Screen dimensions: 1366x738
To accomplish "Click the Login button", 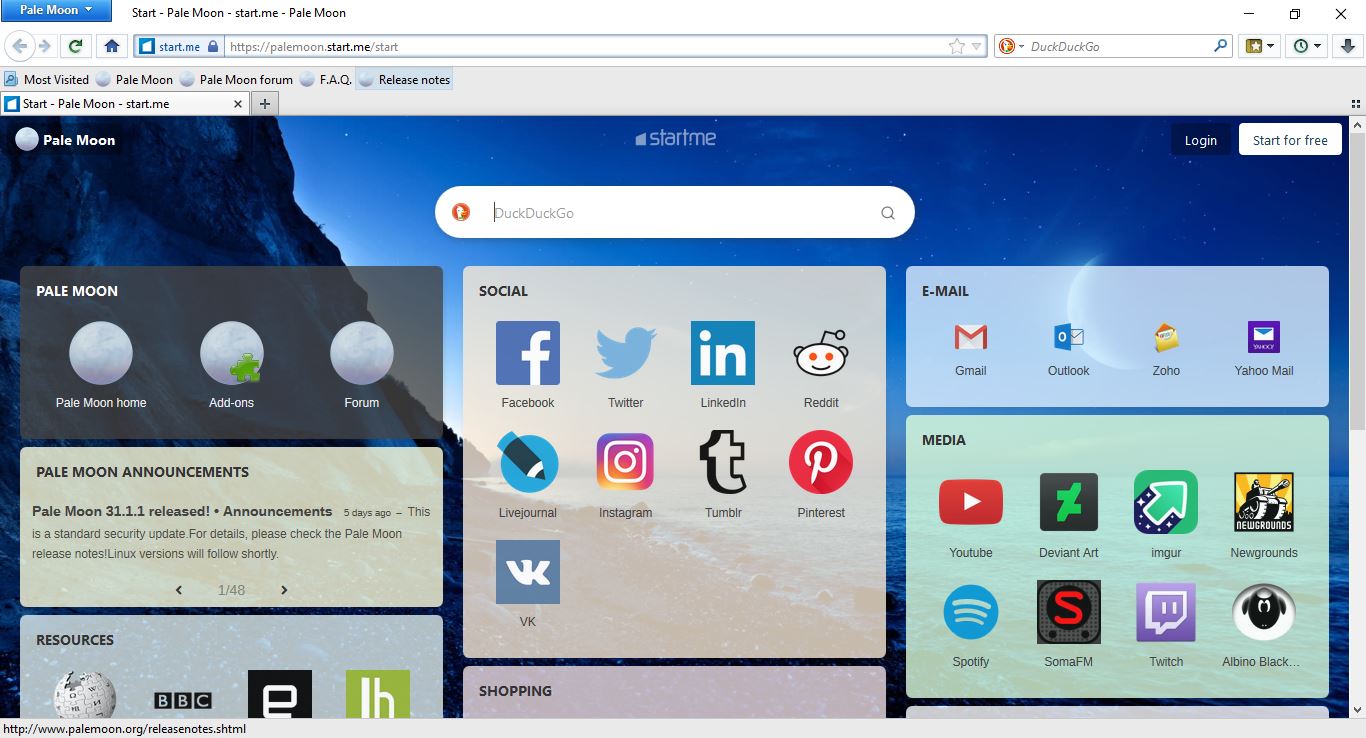I will (x=1201, y=140).
